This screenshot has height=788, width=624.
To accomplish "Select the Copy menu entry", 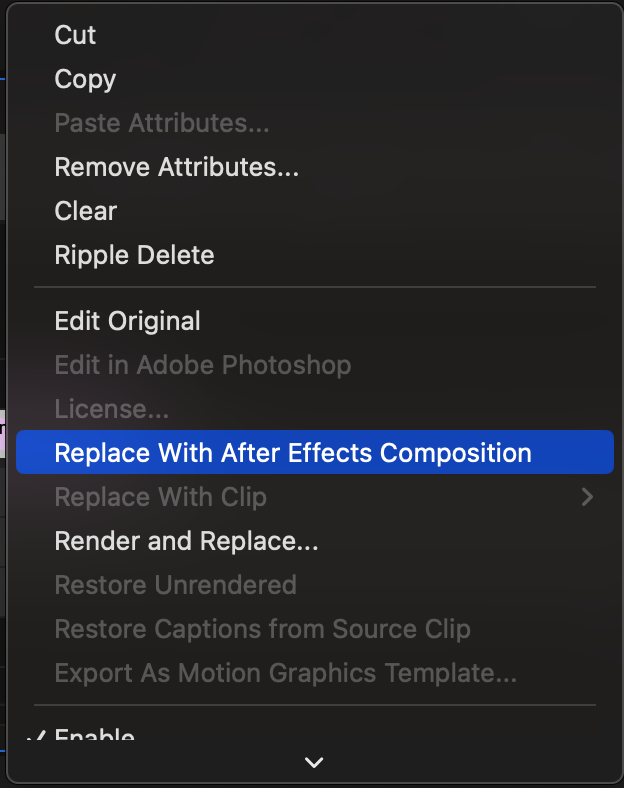I will (85, 79).
